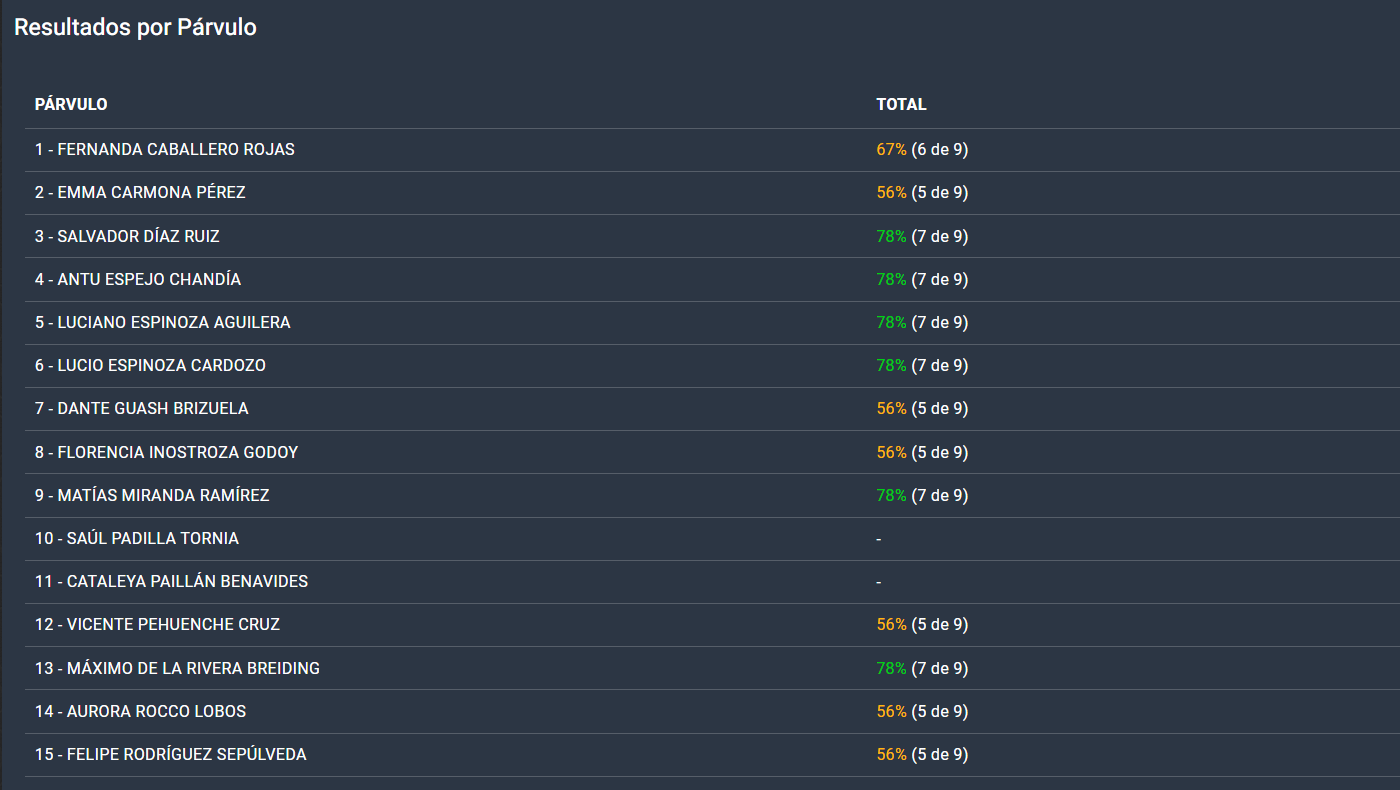Click the 67% total for Fernanda Caballero
Viewport: 1400px width, 790px height.
pyautogui.click(x=891, y=150)
